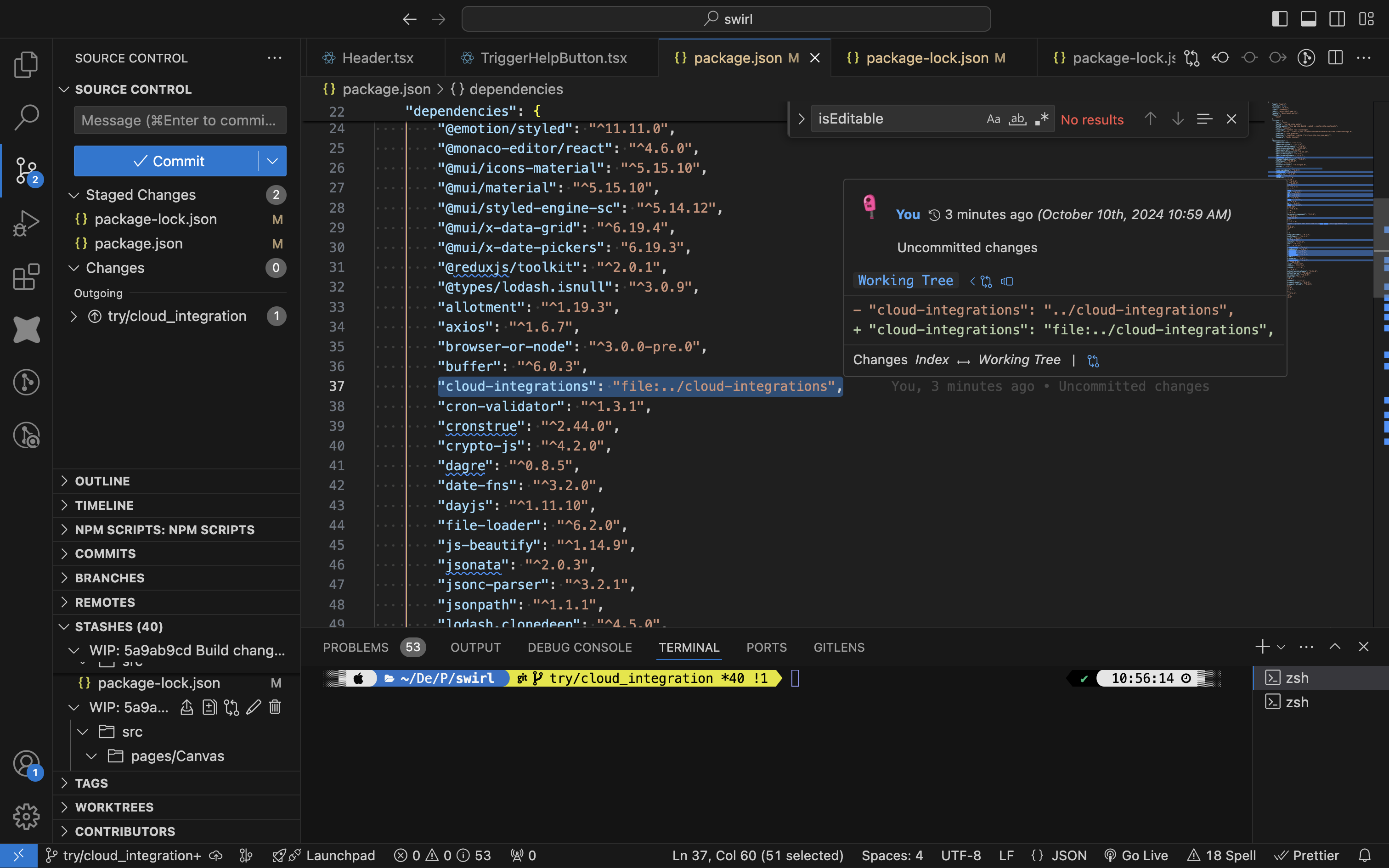Click Prettier in status bar
The width and height of the screenshot is (1389, 868).
point(1306,855)
